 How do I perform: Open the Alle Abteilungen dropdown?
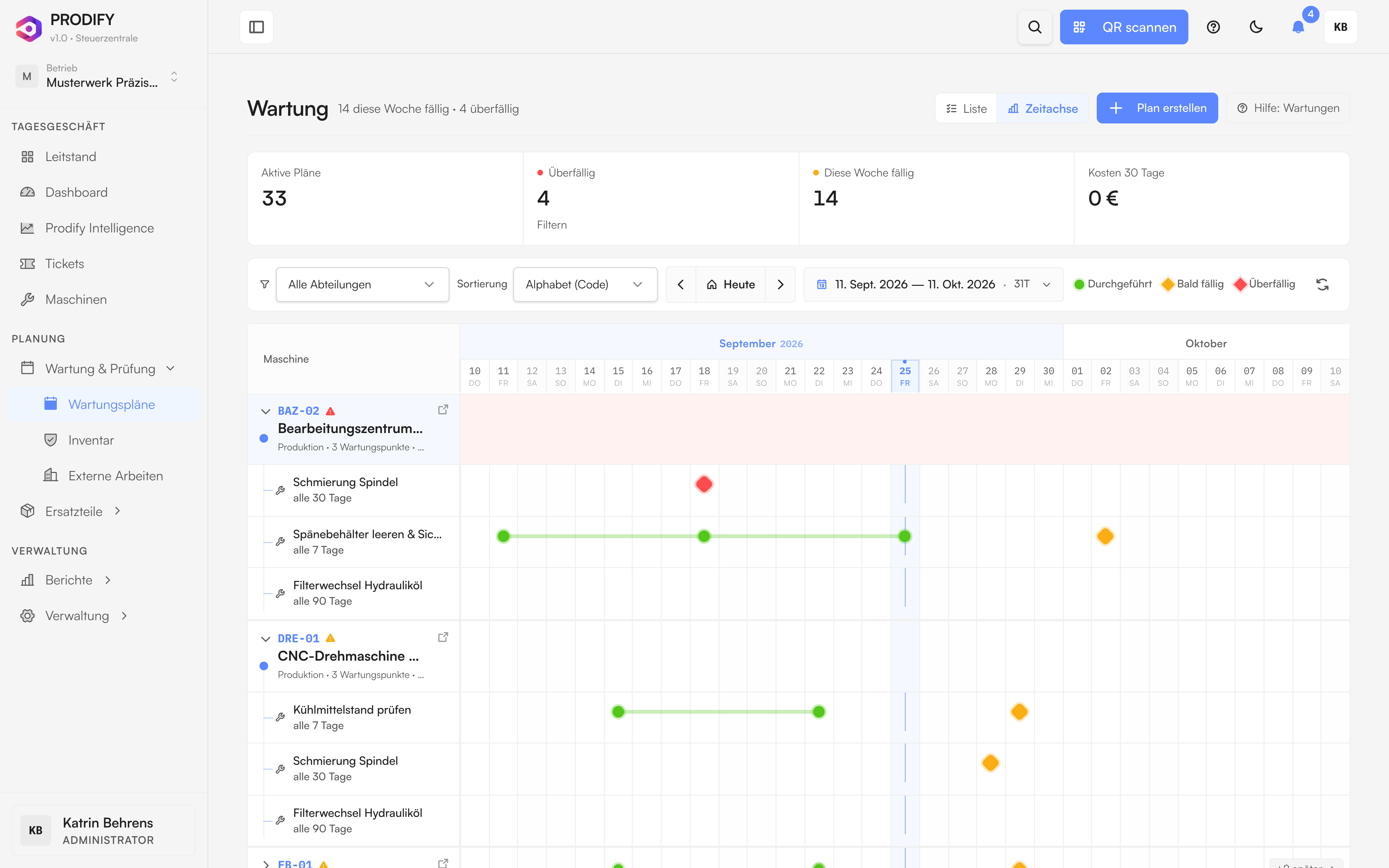362,284
